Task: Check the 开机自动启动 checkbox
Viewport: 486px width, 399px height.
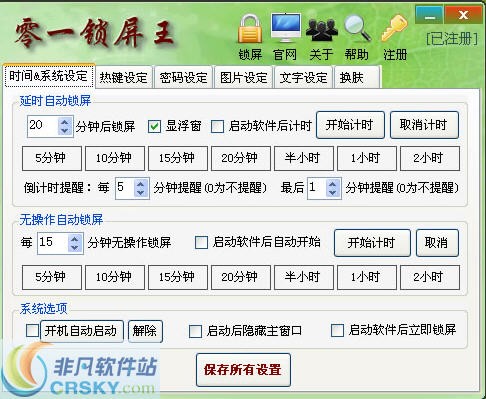Action: pos(32,331)
